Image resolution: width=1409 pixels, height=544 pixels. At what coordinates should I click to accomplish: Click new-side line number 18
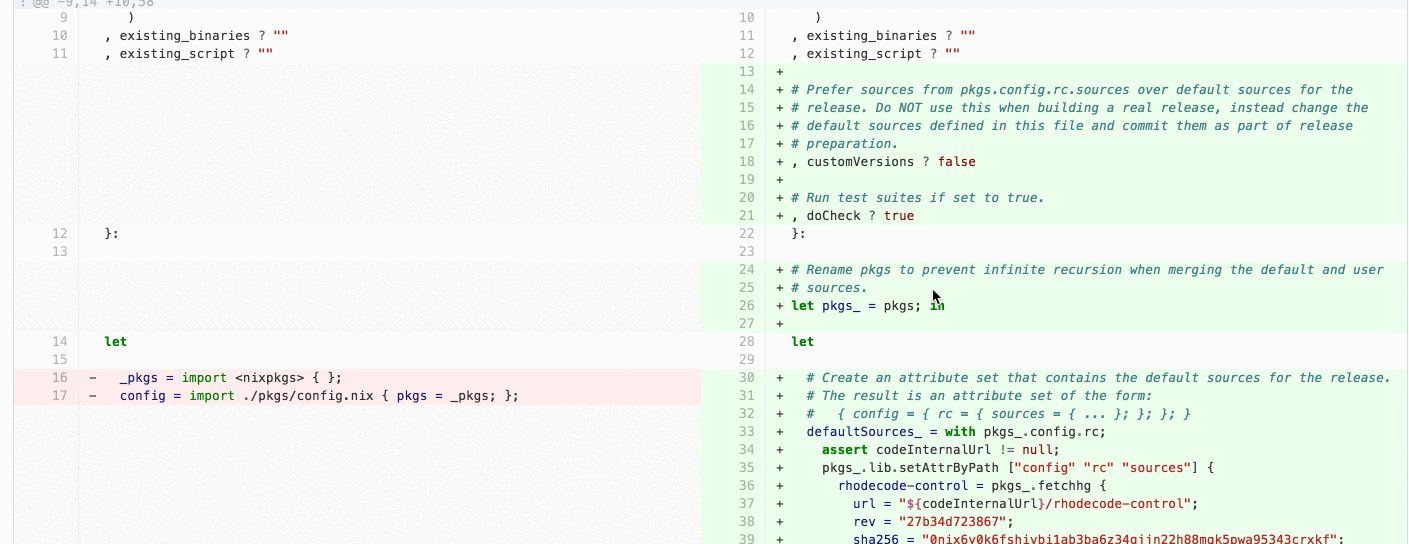pyautogui.click(x=746, y=162)
